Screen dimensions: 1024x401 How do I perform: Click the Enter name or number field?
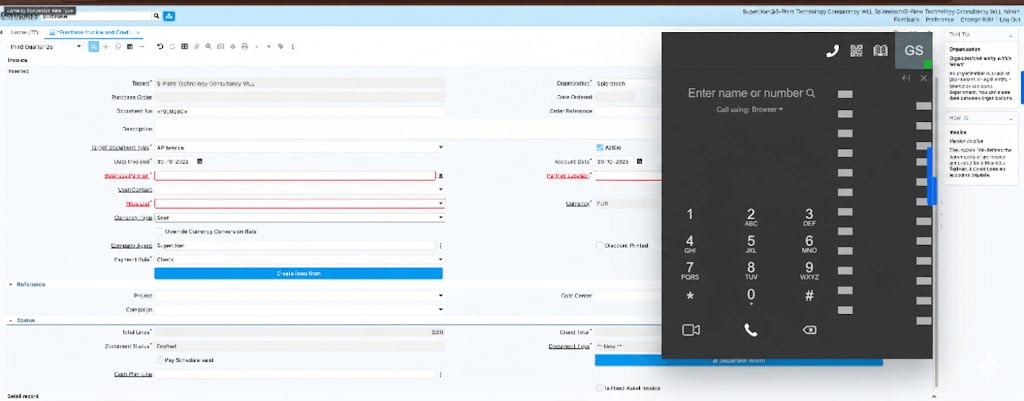pos(745,93)
